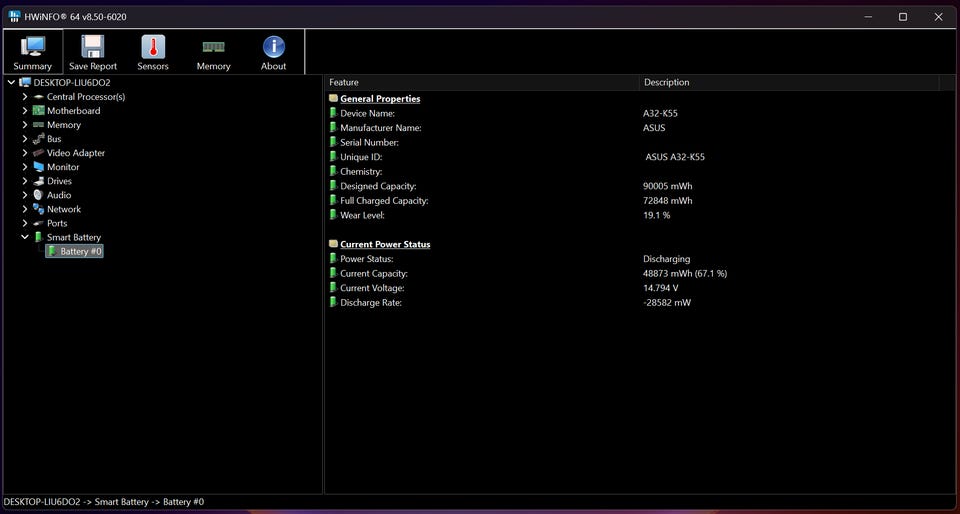
Task: Expand the Central Processor(s) node
Action: (x=24, y=97)
